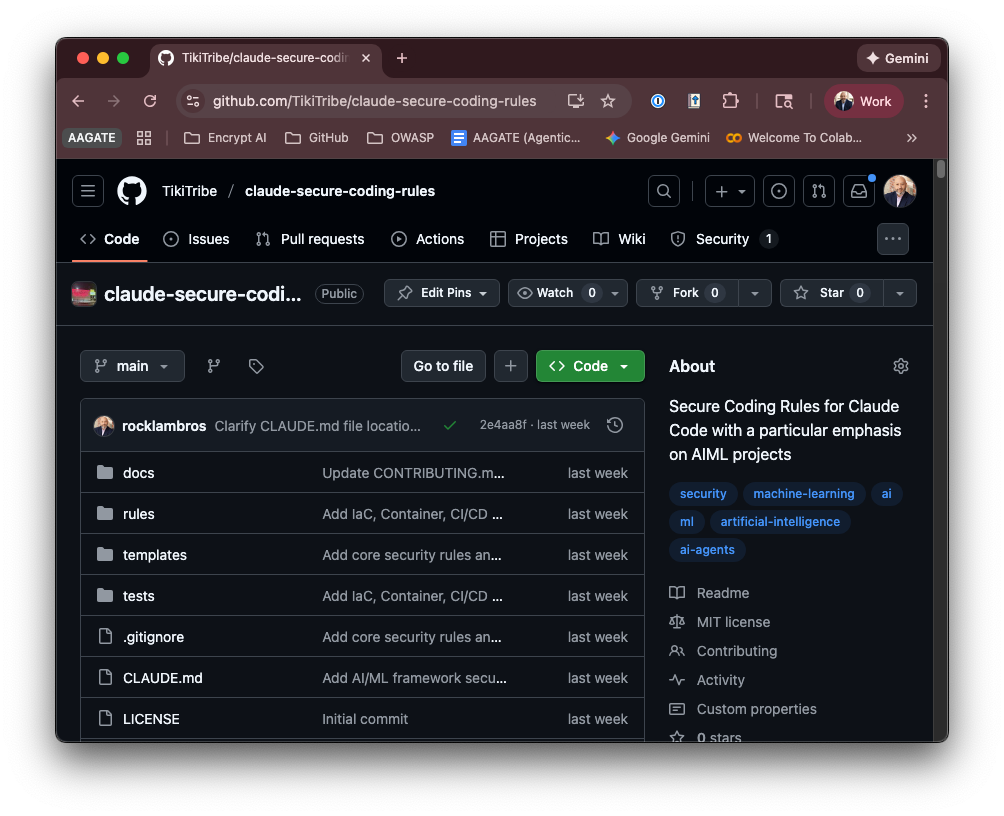Open the Wiki tab
The width and height of the screenshot is (1004, 816).
coord(619,239)
